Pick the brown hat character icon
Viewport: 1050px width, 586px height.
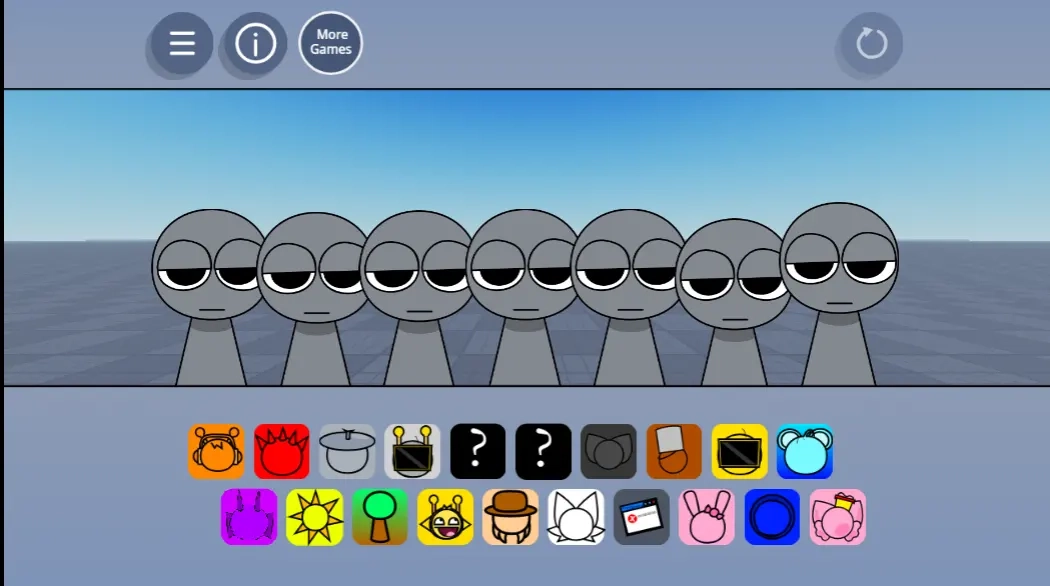click(511, 517)
